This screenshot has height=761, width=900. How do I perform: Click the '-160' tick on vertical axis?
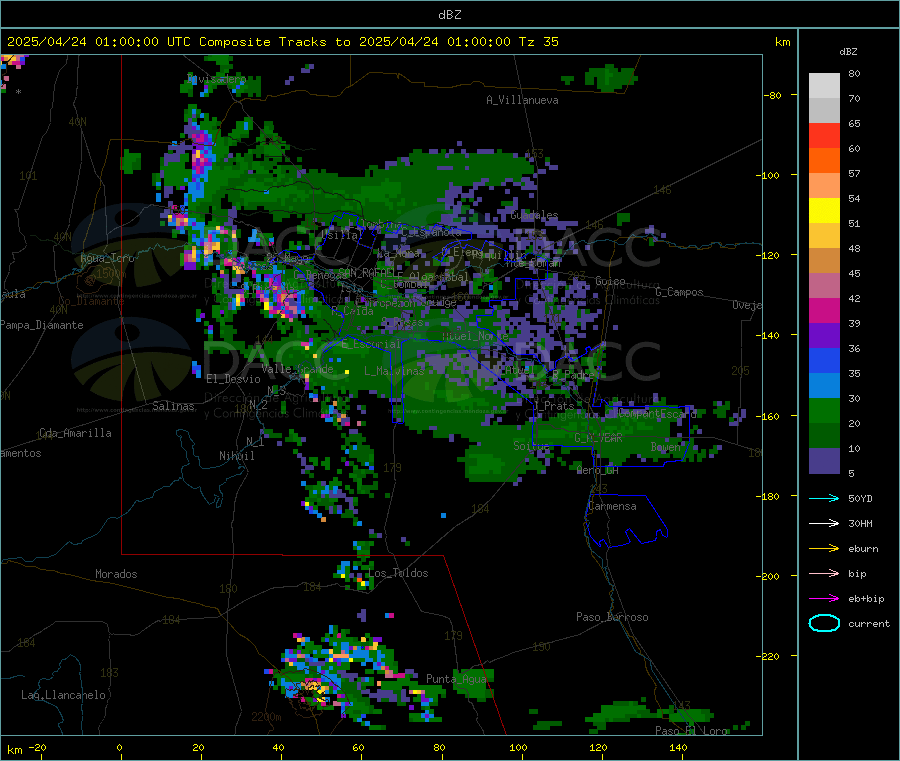(767, 416)
